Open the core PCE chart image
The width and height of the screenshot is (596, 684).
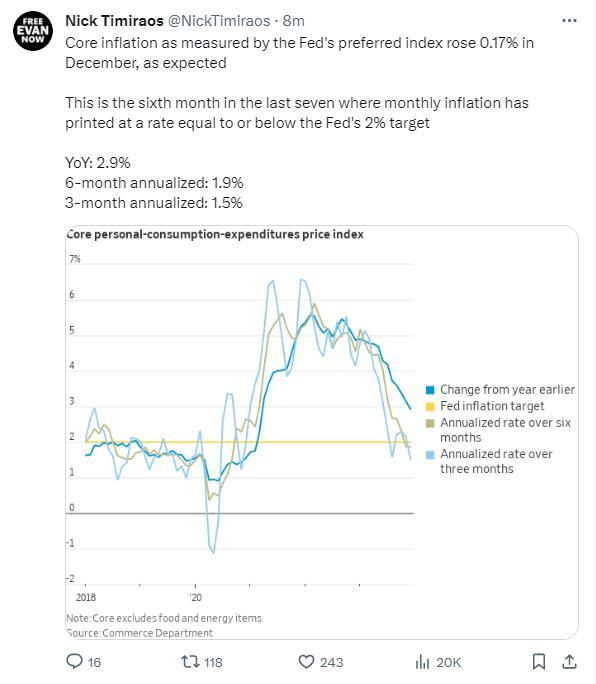pyautogui.click(x=322, y=432)
